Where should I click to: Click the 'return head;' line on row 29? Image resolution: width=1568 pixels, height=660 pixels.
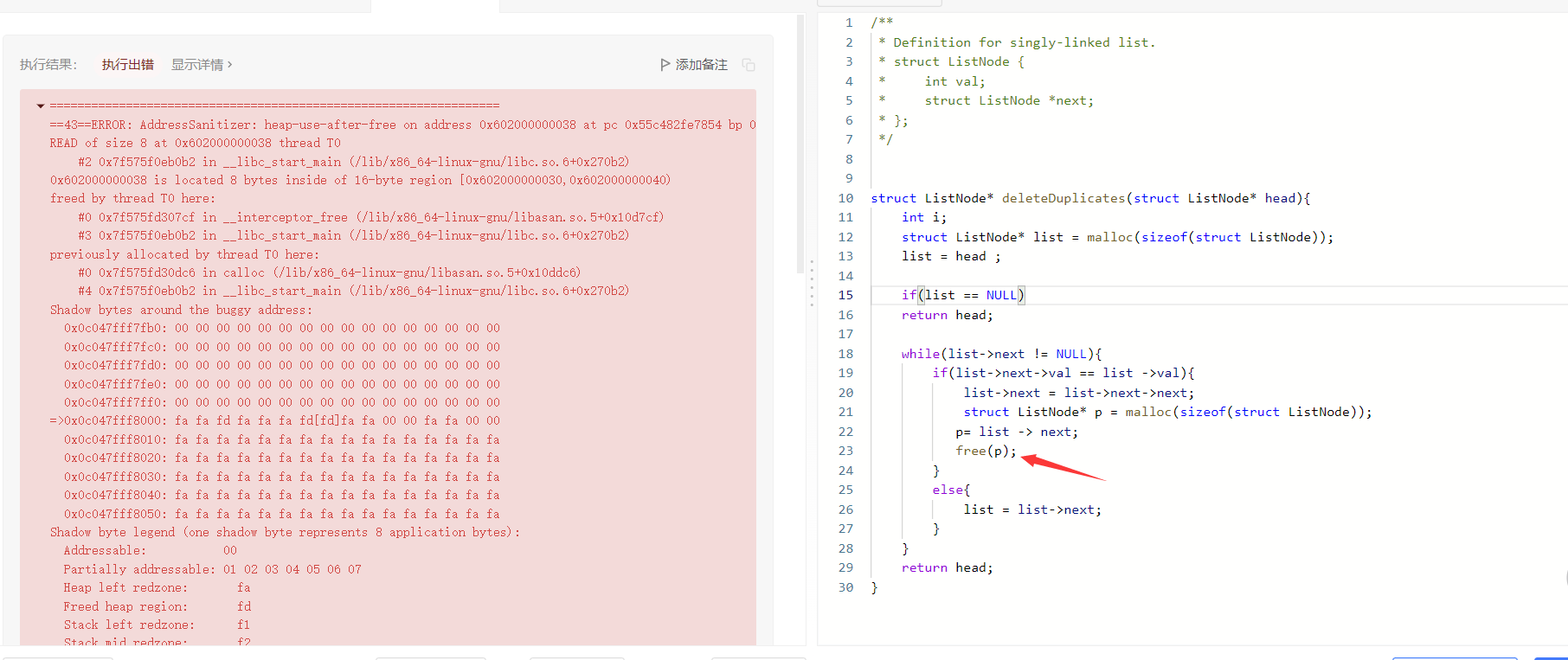click(947, 567)
